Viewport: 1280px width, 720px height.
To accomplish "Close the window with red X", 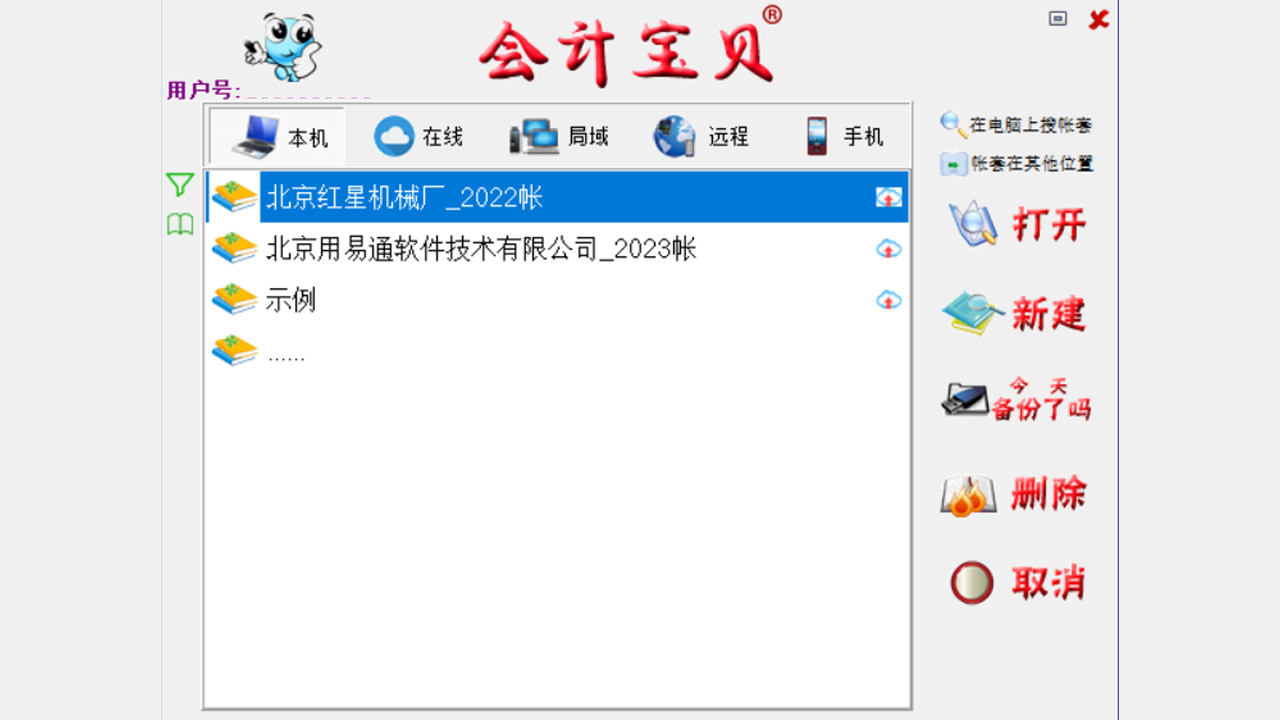I will click(x=1099, y=19).
